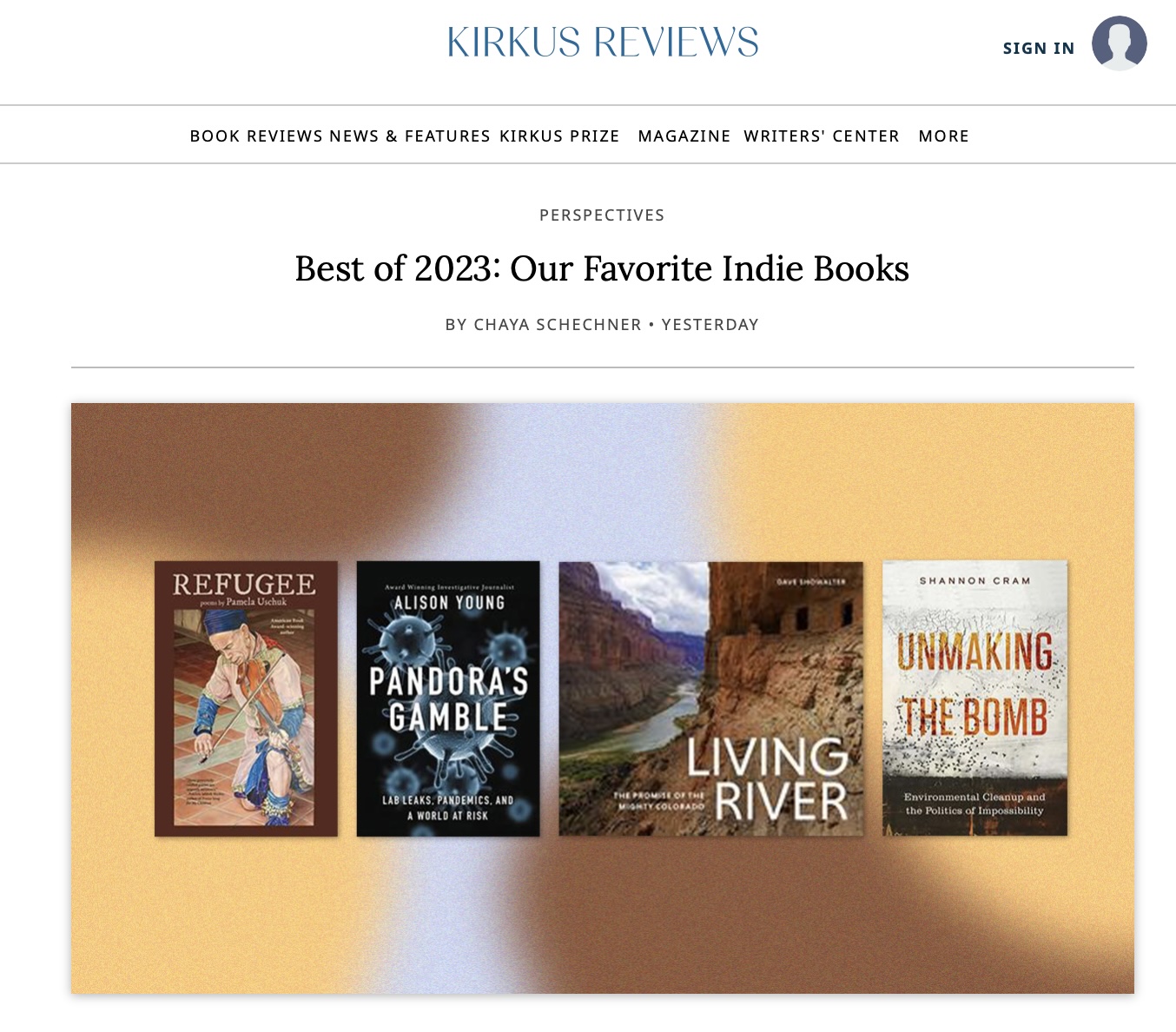
Task: Open the Kirkus Reviews logo homepage
Action: pos(603,43)
